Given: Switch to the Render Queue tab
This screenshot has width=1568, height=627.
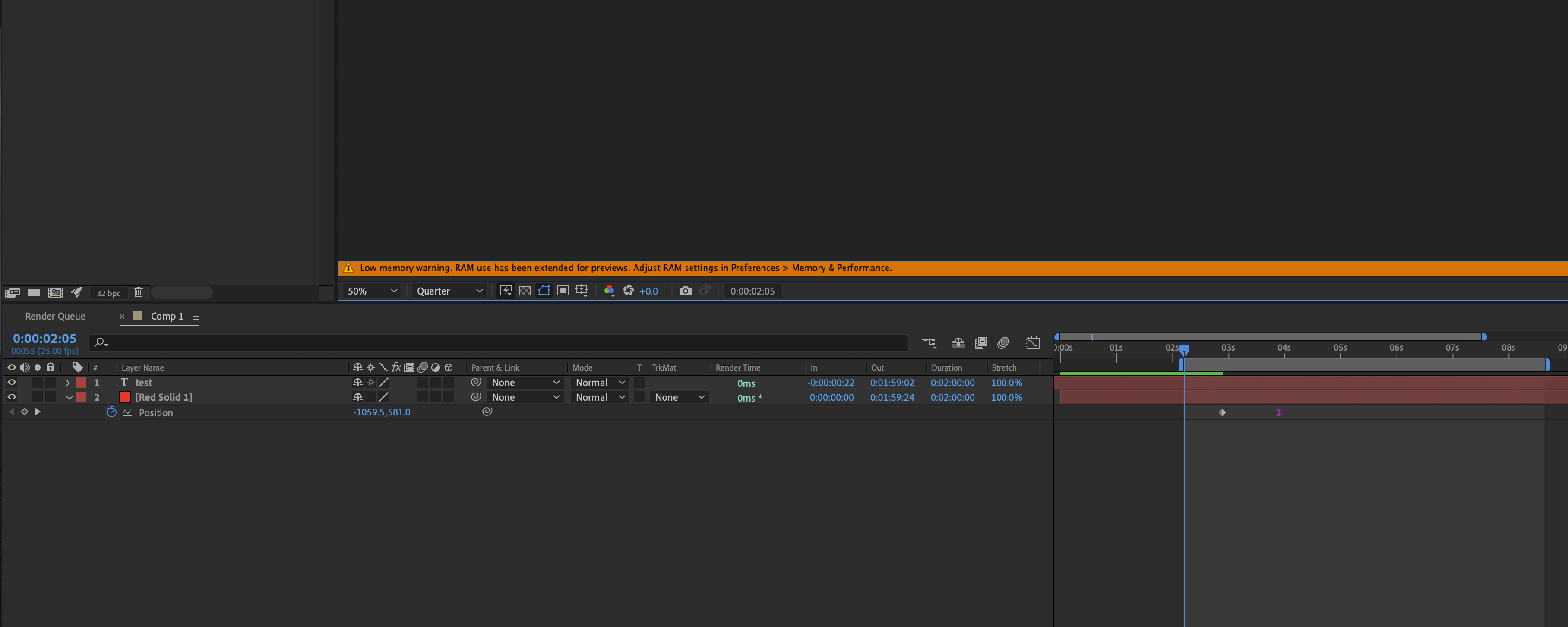Looking at the screenshot, I should click(x=55, y=316).
